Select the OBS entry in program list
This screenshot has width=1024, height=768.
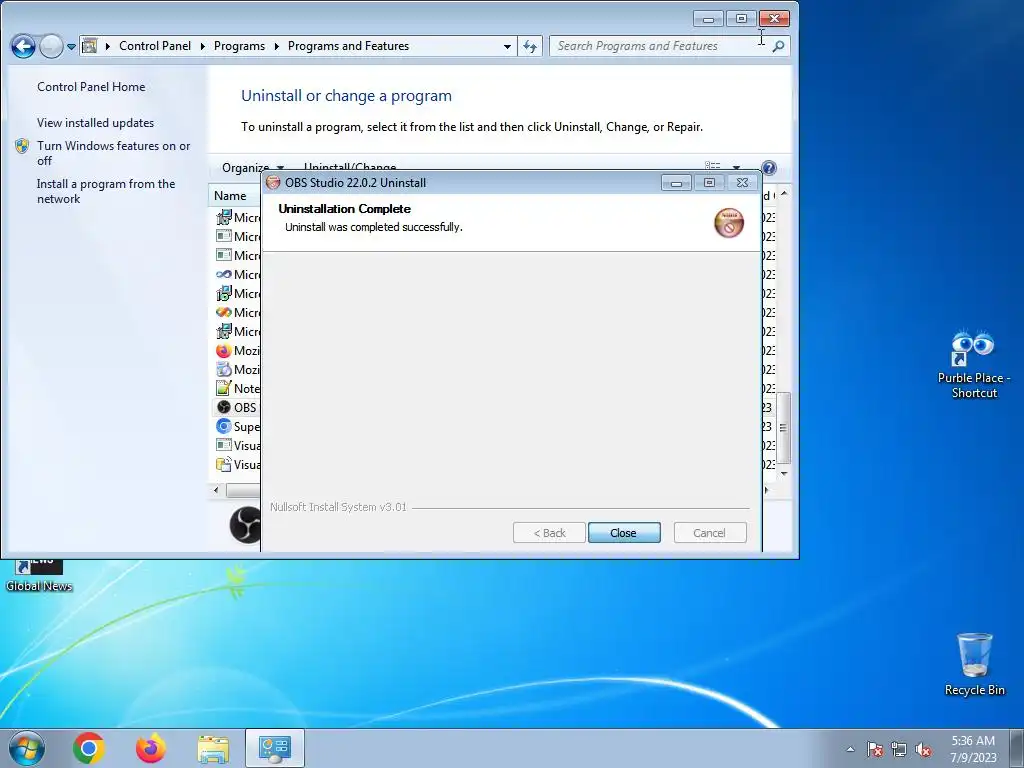click(236, 408)
